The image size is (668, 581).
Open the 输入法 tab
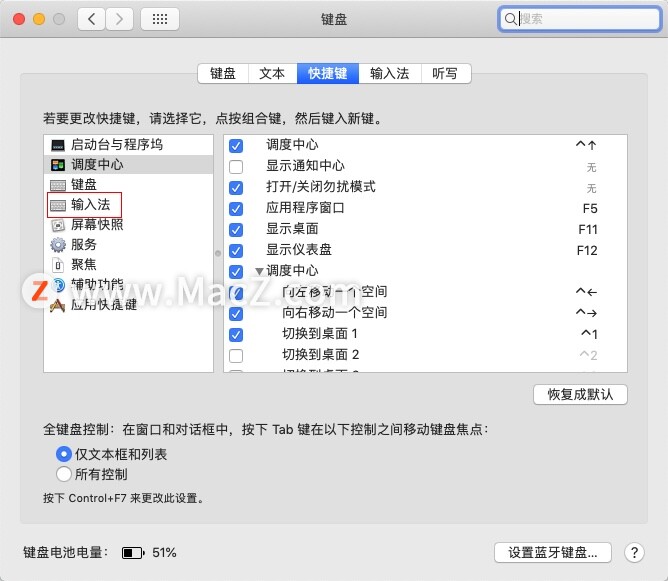click(x=389, y=73)
